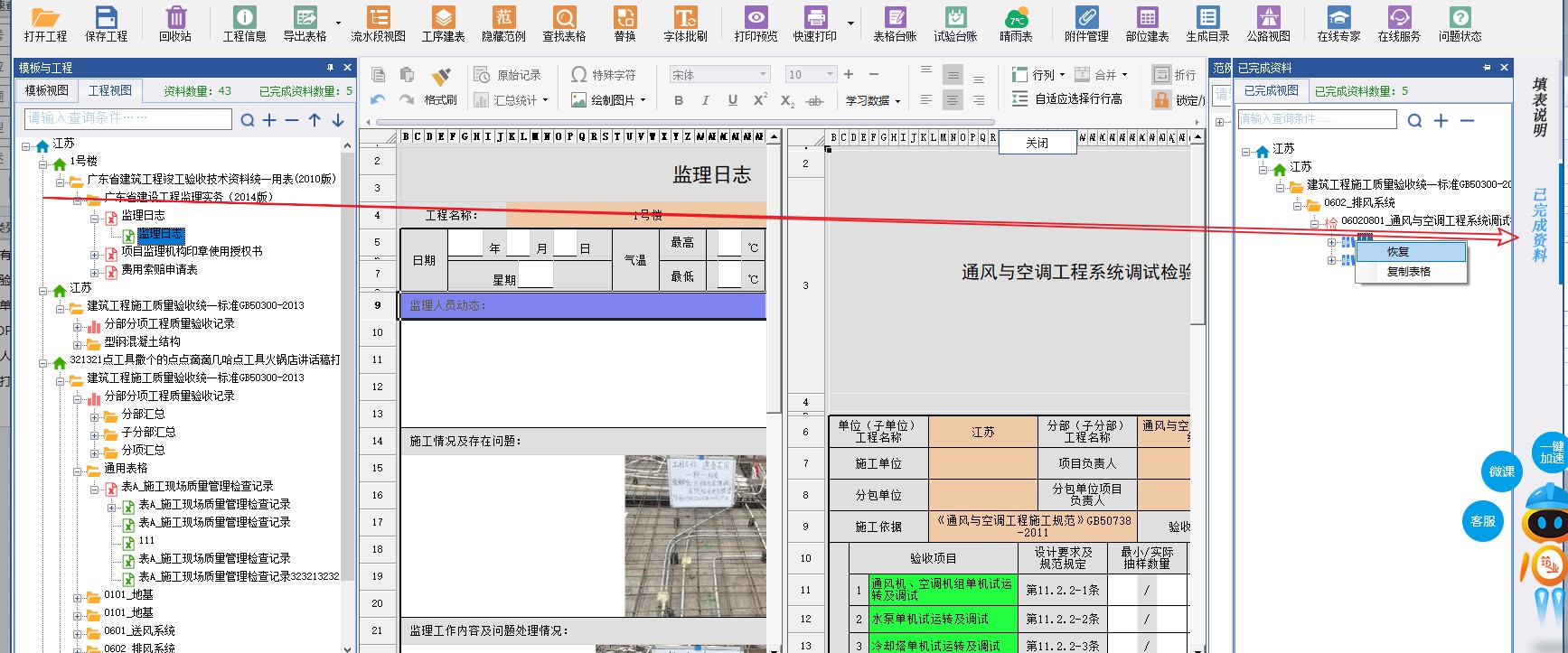Click the 微课 round button
Image resolution: width=1568 pixels, height=653 pixels.
[x=1502, y=471]
